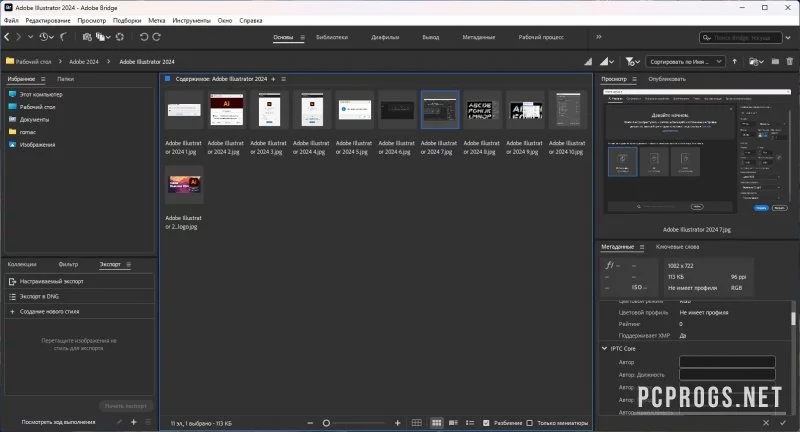
Task: Open the recent files clock dropdown
Action: click(45, 37)
